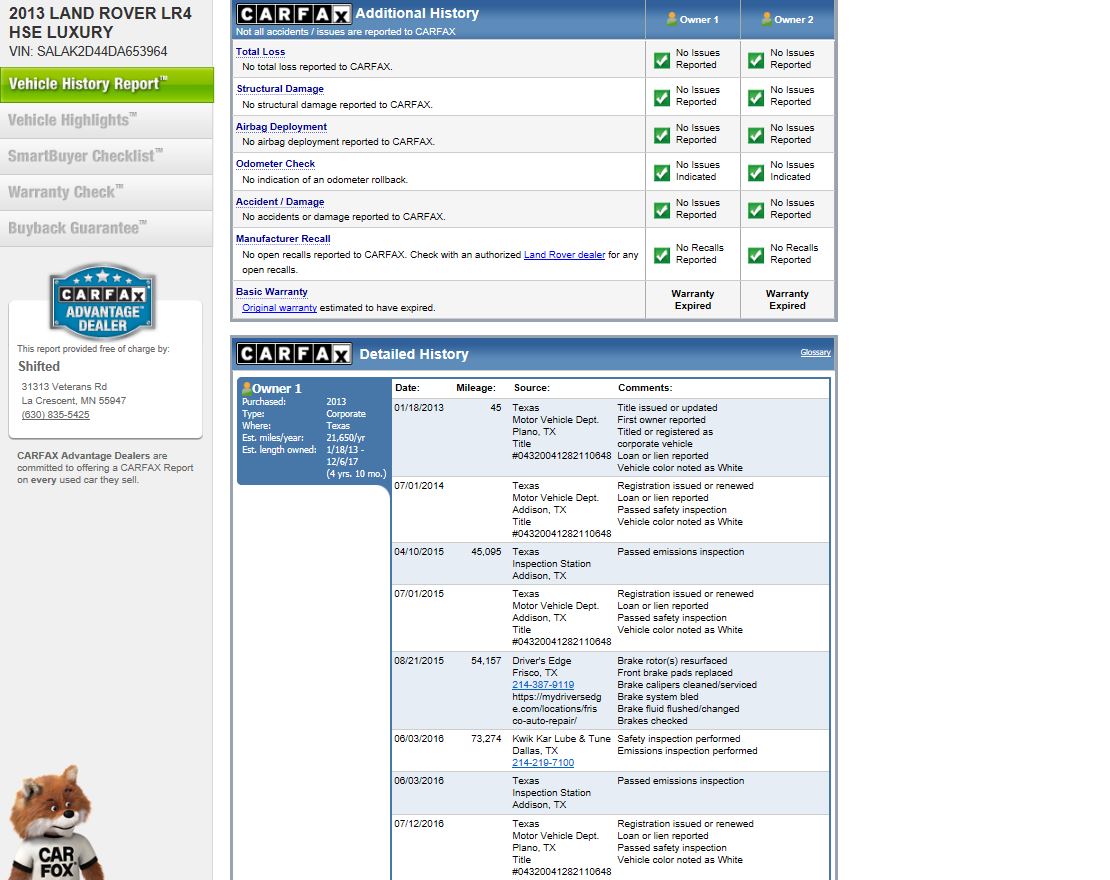Click the dealer name "Shifted"

click(x=39, y=367)
